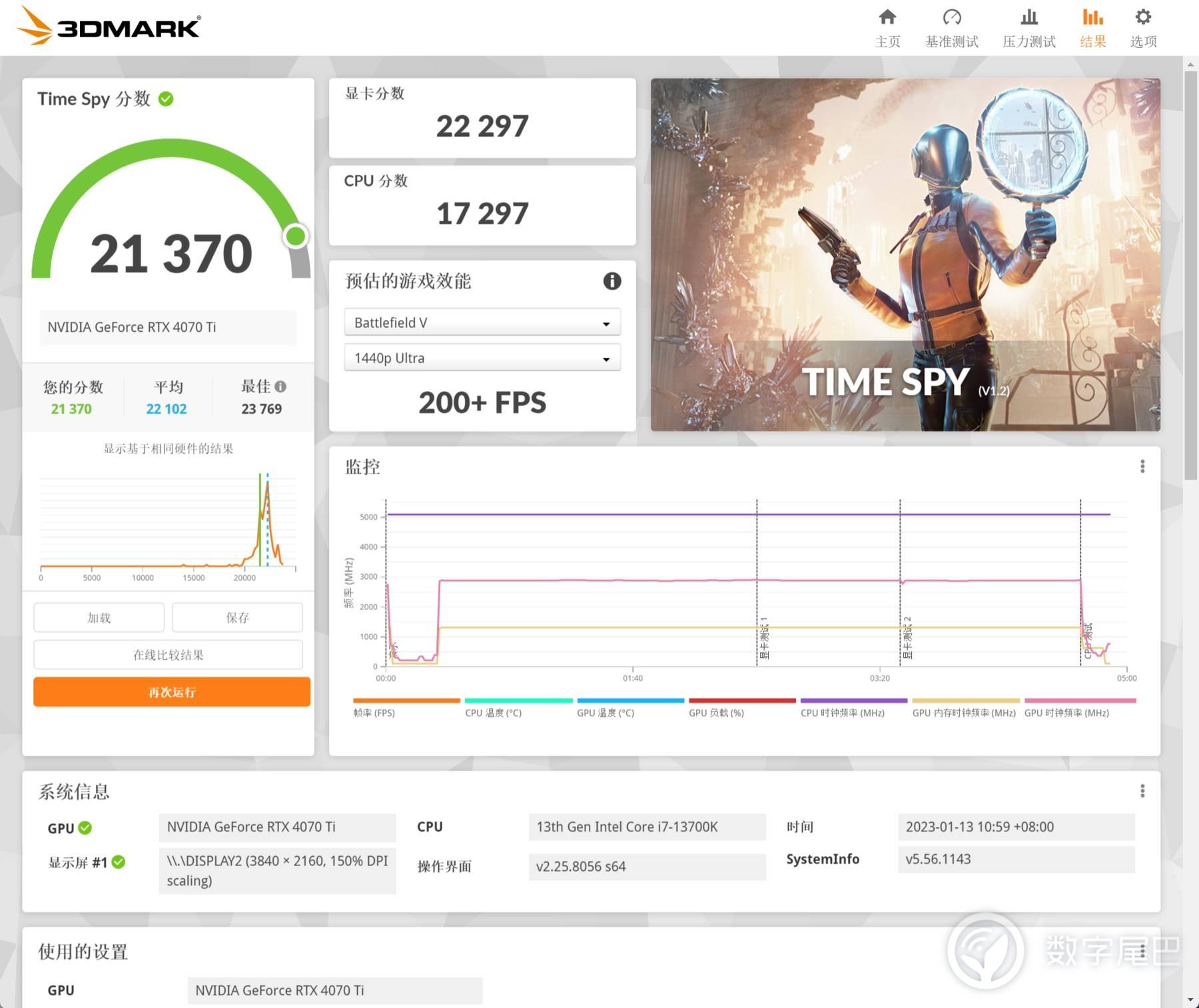The image size is (1199, 1008).
Task: Open the 系统信息 panel three-dot menu
Action: pos(1142,791)
